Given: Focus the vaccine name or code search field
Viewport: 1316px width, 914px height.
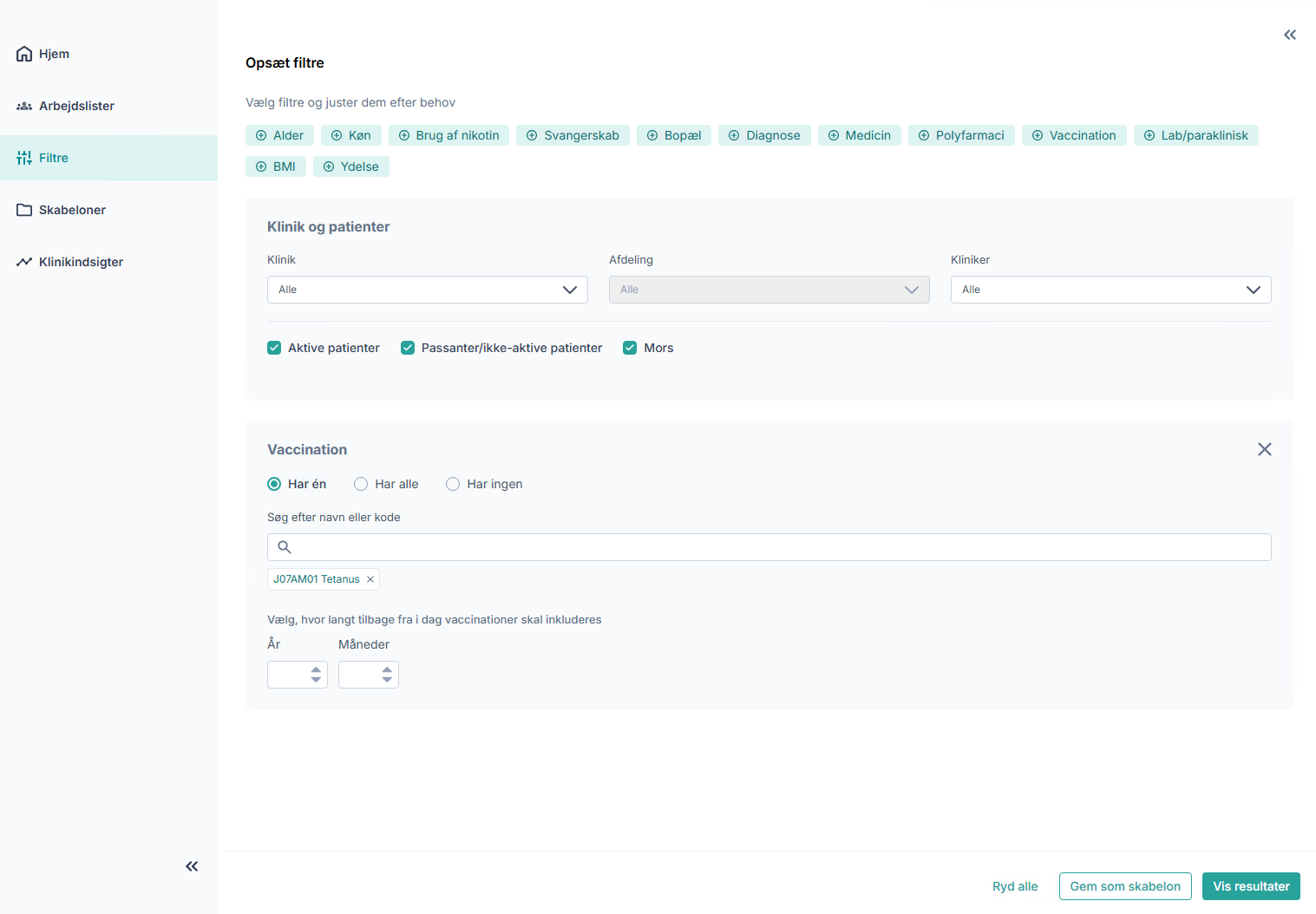Looking at the screenshot, I should 769,547.
